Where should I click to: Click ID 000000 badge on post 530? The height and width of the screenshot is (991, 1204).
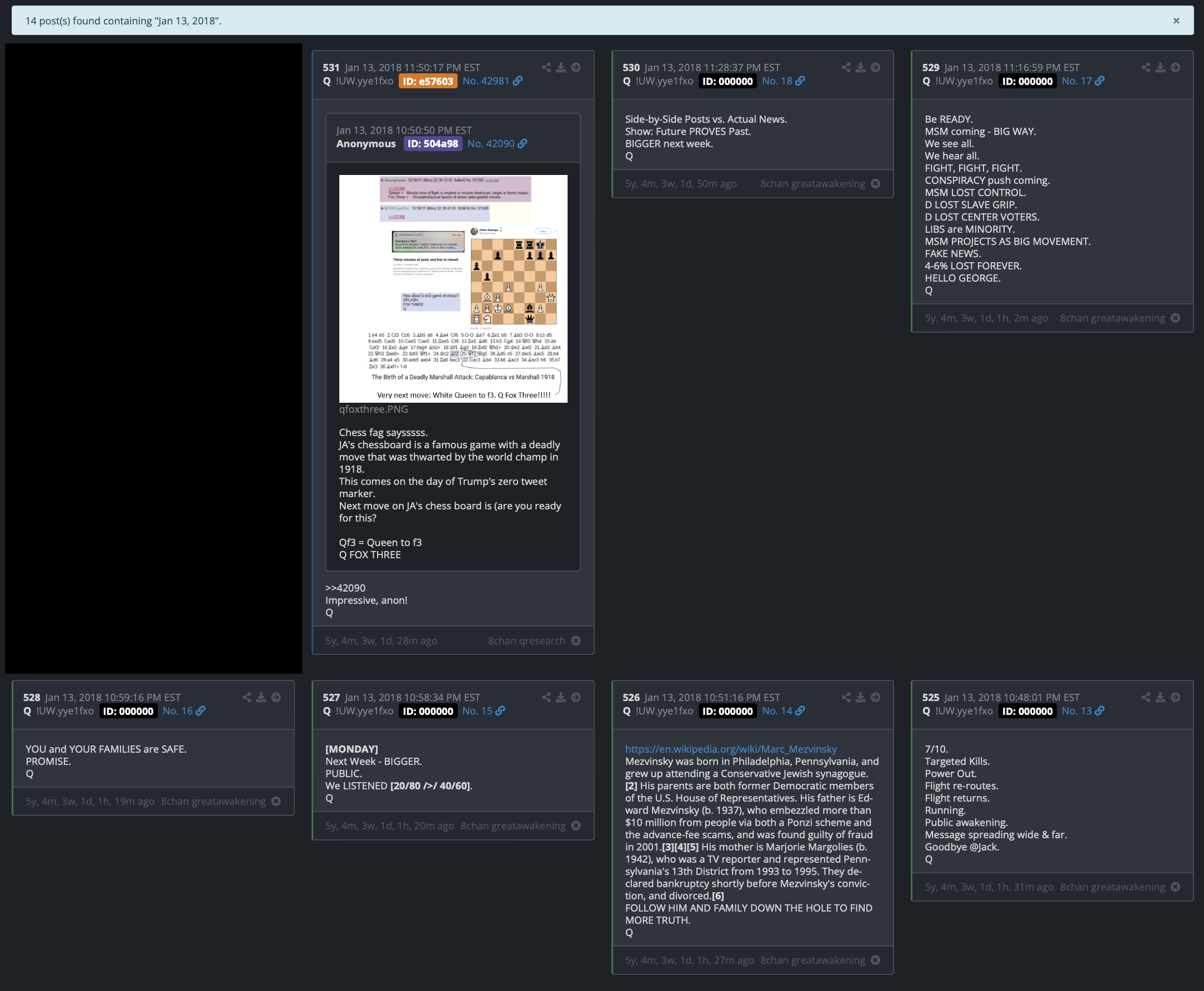[727, 81]
